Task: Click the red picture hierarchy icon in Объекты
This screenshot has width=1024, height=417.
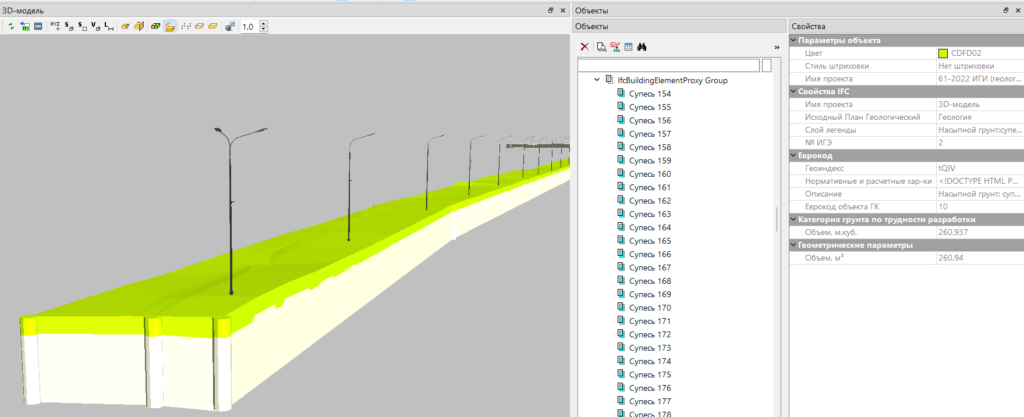Action: tap(615, 47)
